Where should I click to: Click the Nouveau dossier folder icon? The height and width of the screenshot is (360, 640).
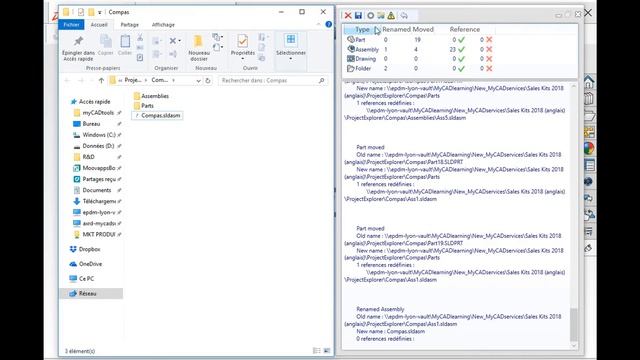[x=198, y=41]
